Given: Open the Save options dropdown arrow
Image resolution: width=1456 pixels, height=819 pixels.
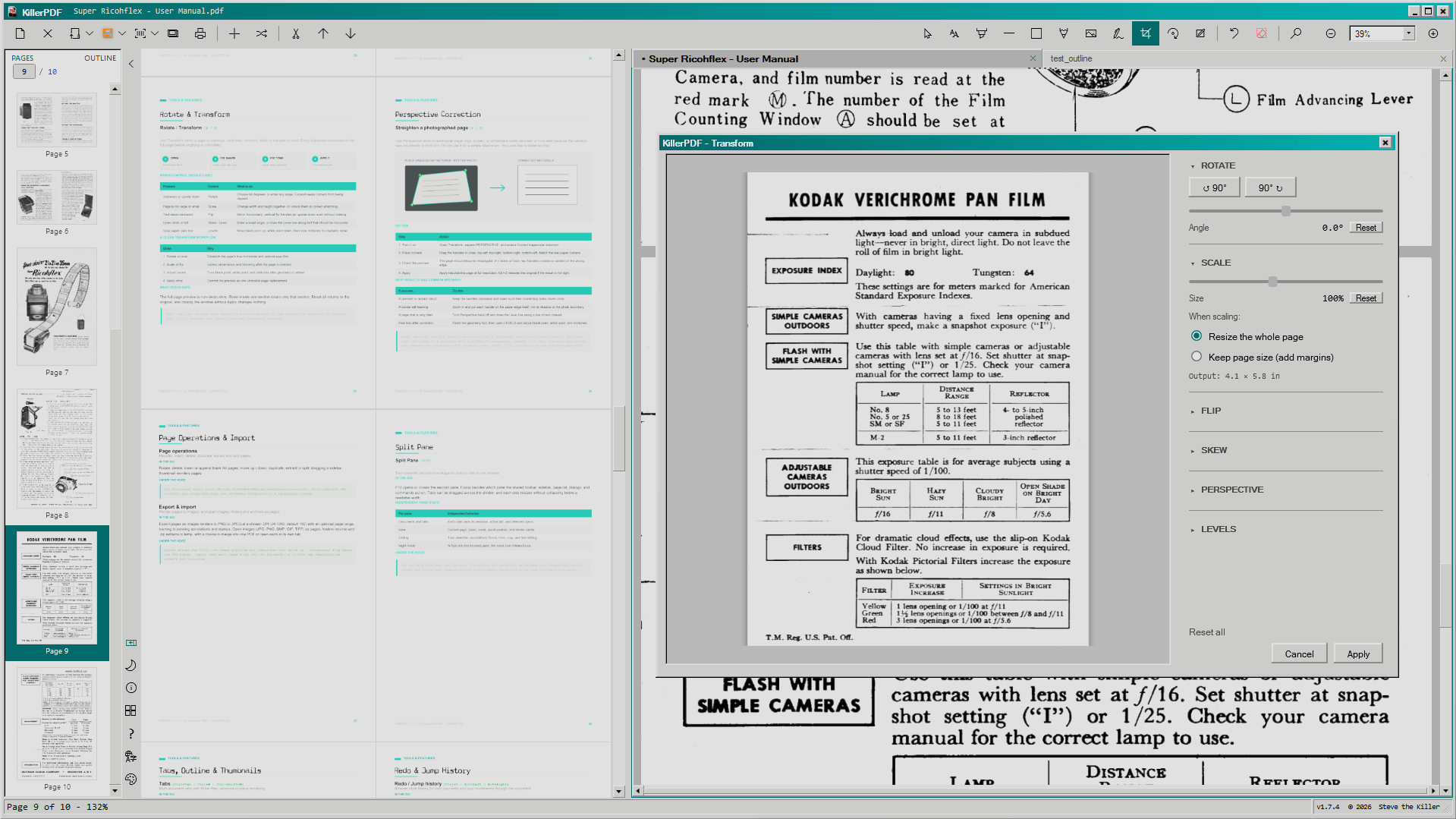Looking at the screenshot, I should 121,33.
